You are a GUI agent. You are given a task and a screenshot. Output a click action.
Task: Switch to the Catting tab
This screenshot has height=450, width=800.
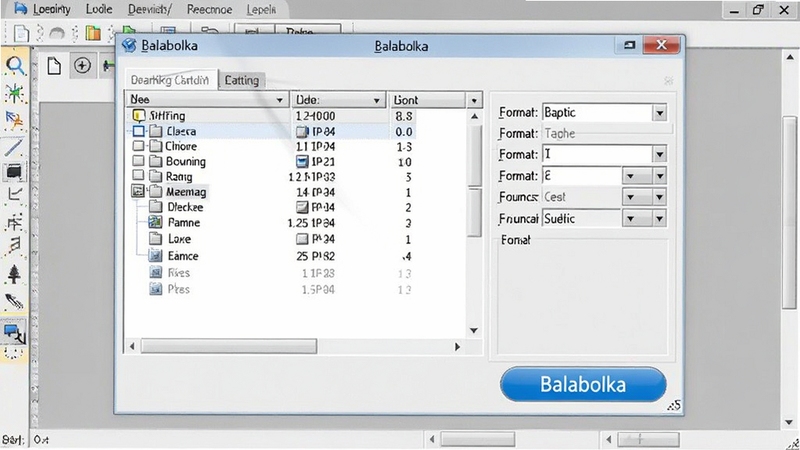(242, 80)
